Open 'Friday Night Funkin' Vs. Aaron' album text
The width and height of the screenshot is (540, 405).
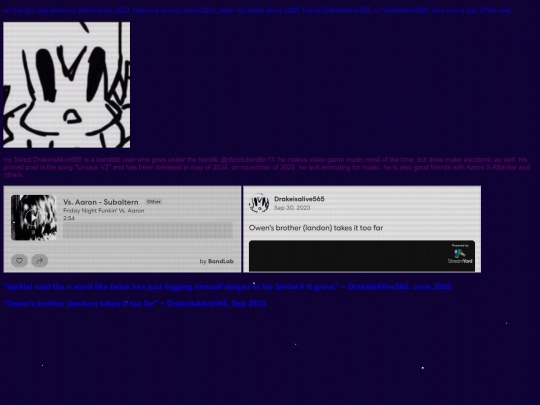(x=104, y=211)
